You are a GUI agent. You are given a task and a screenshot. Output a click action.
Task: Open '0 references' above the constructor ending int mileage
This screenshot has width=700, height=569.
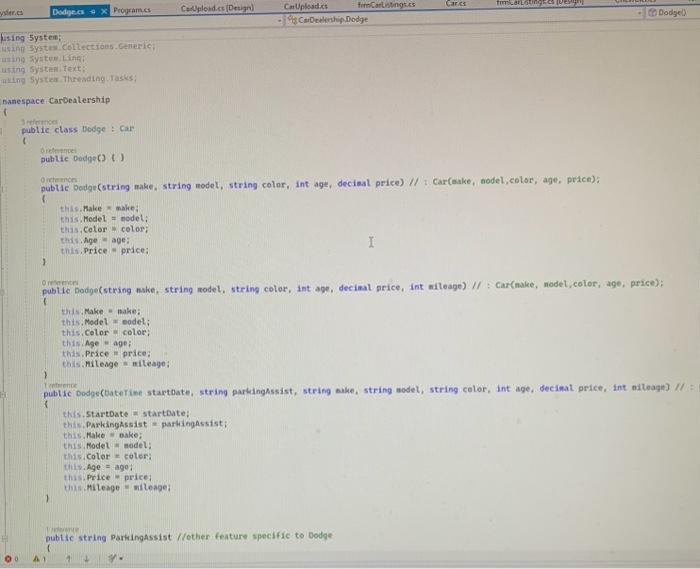pos(60,282)
